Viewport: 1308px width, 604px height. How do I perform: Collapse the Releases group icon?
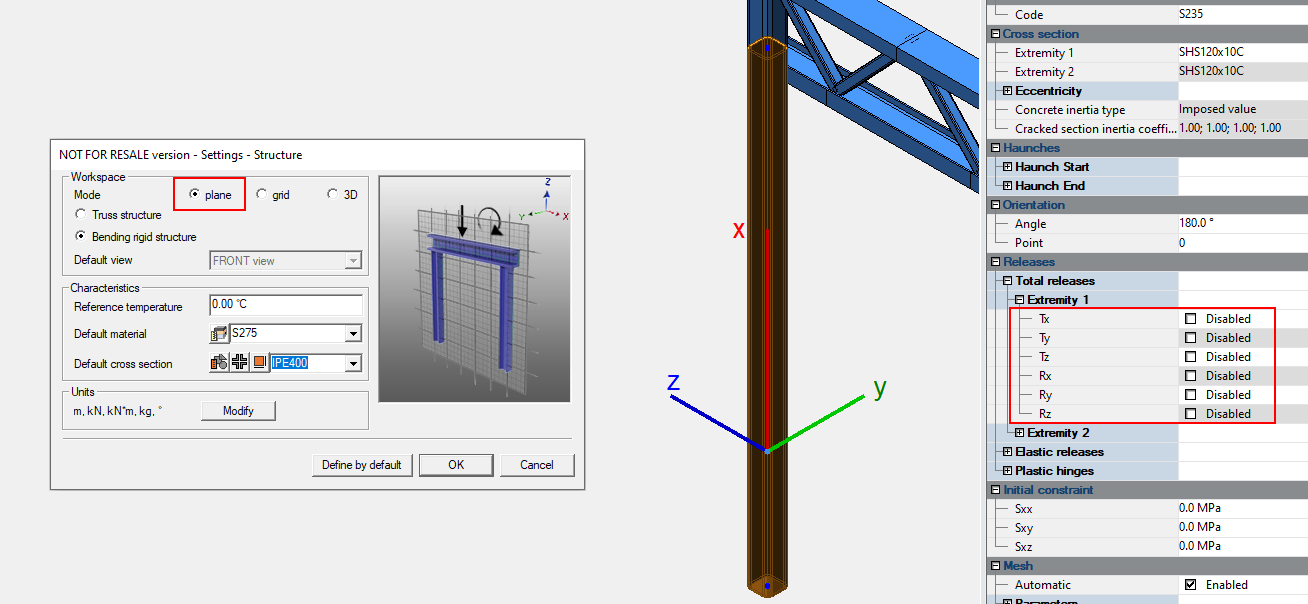click(996, 262)
